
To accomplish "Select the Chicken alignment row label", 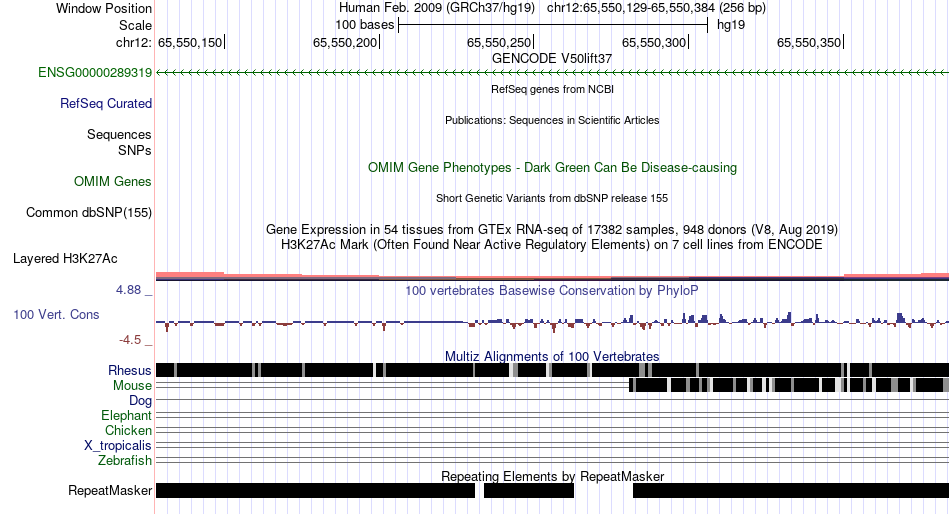I will click(128, 430).
